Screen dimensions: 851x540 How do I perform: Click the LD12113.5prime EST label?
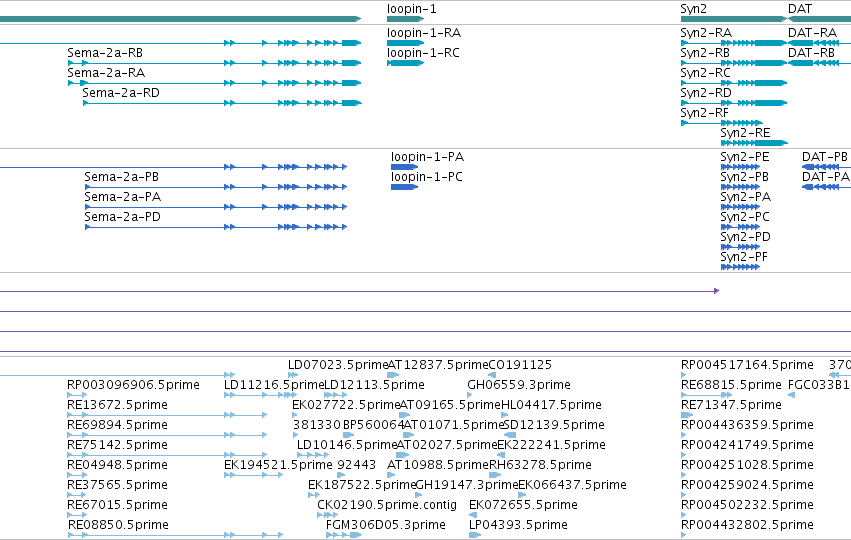coord(374,385)
